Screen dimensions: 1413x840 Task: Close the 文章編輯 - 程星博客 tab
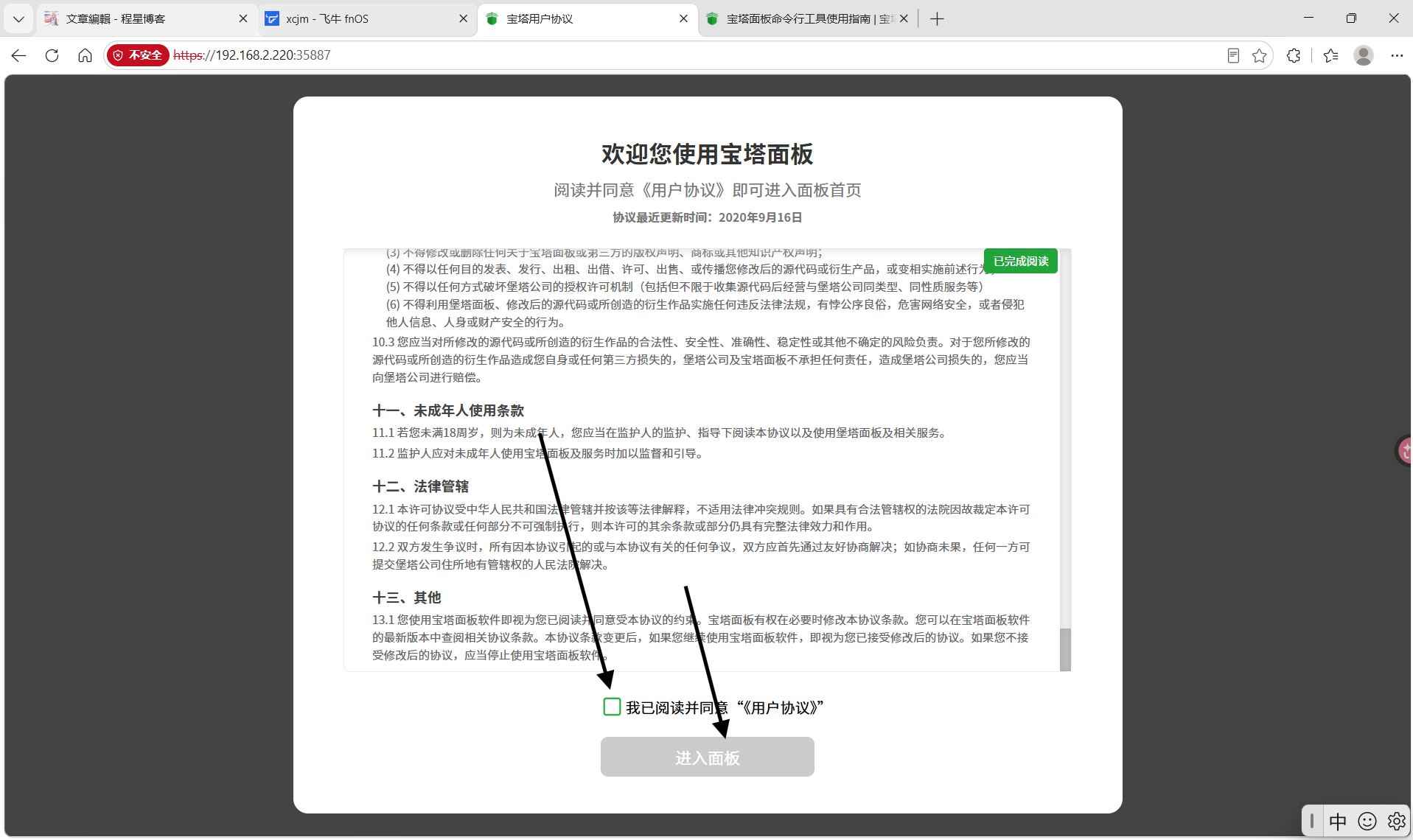click(243, 18)
